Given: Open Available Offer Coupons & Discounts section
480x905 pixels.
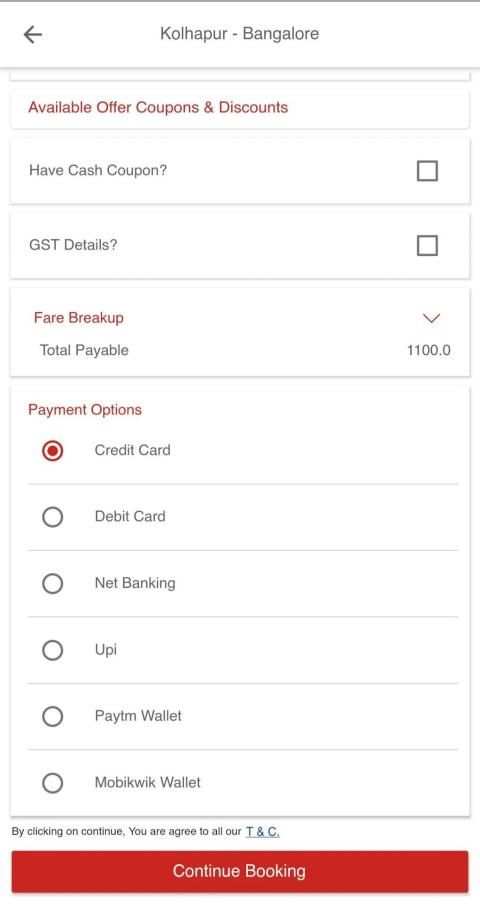Looking at the screenshot, I should [158, 107].
